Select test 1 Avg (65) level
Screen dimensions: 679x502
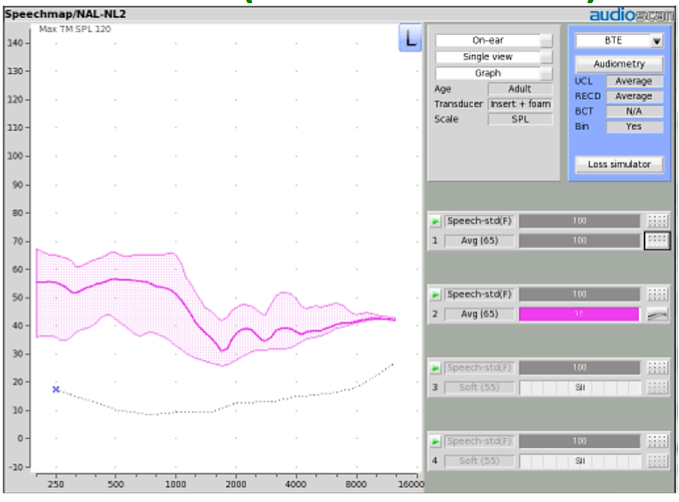[479, 241]
